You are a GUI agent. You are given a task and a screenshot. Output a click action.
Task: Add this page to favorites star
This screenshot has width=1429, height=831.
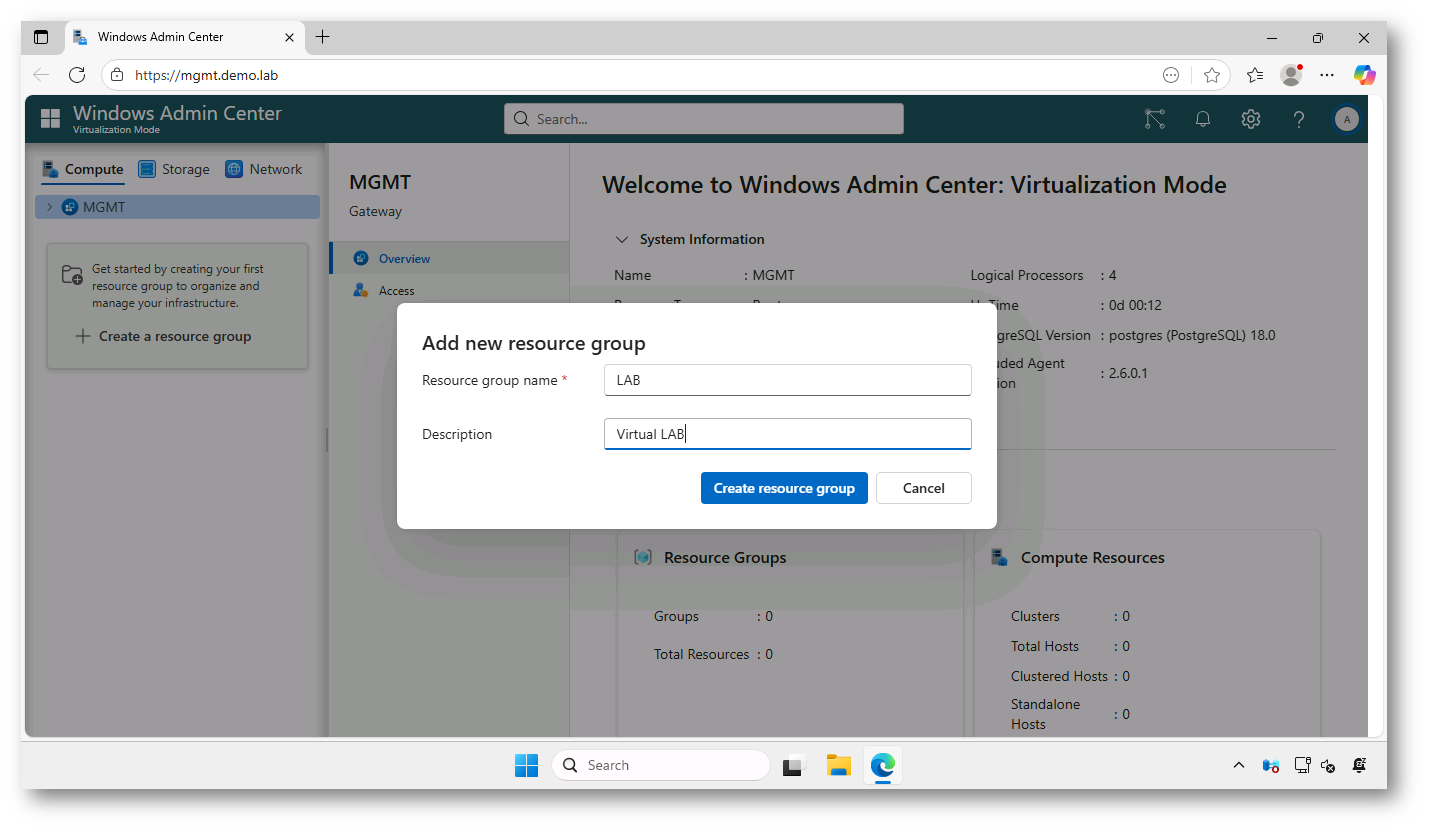click(1212, 75)
